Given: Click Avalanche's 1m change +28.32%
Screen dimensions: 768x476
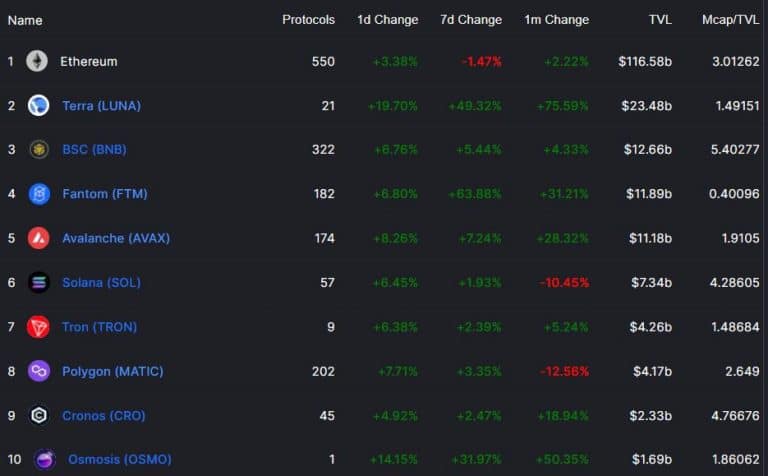Looking at the screenshot, I should [562, 238].
